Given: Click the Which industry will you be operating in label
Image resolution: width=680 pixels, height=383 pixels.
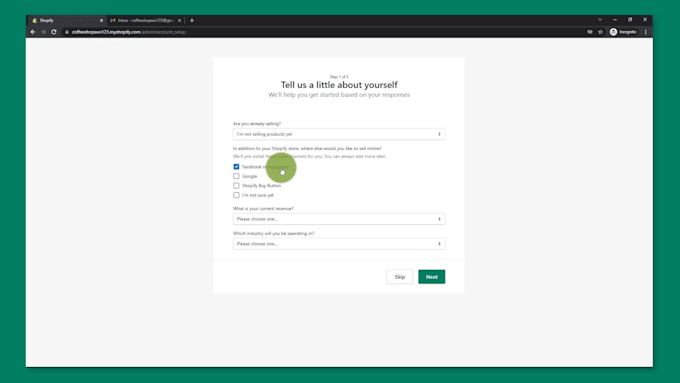Looking at the screenshot, I should point(274,233).
